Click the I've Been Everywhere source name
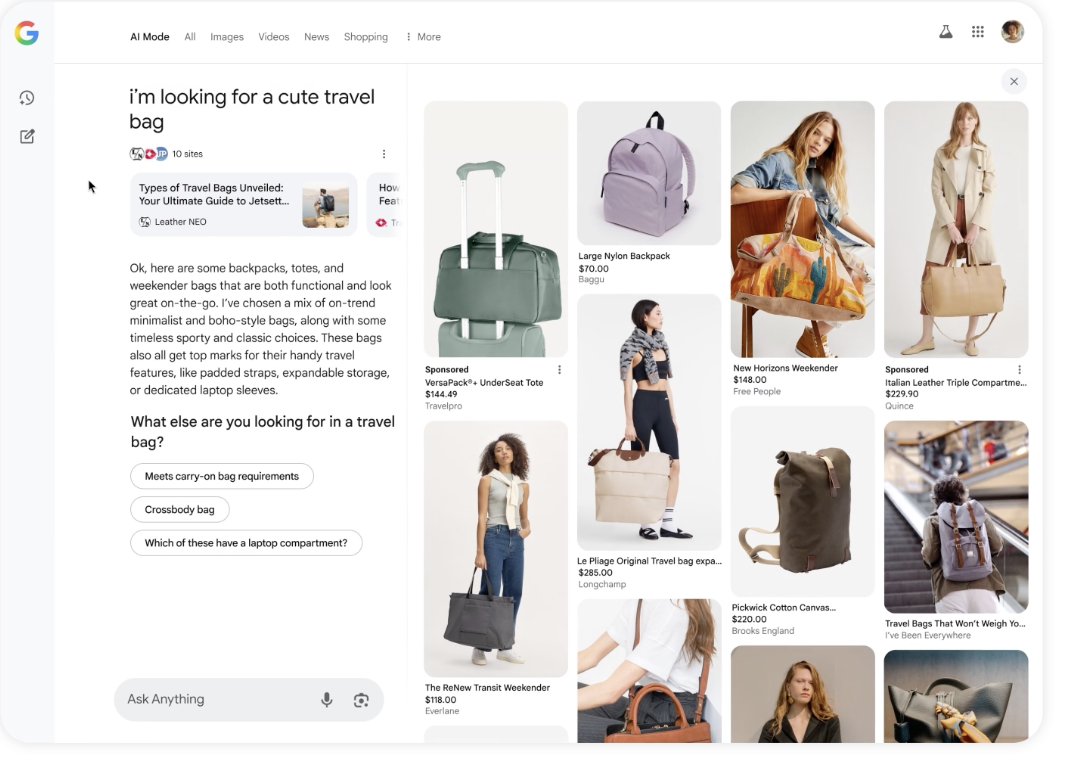 (x=927, y=636)
